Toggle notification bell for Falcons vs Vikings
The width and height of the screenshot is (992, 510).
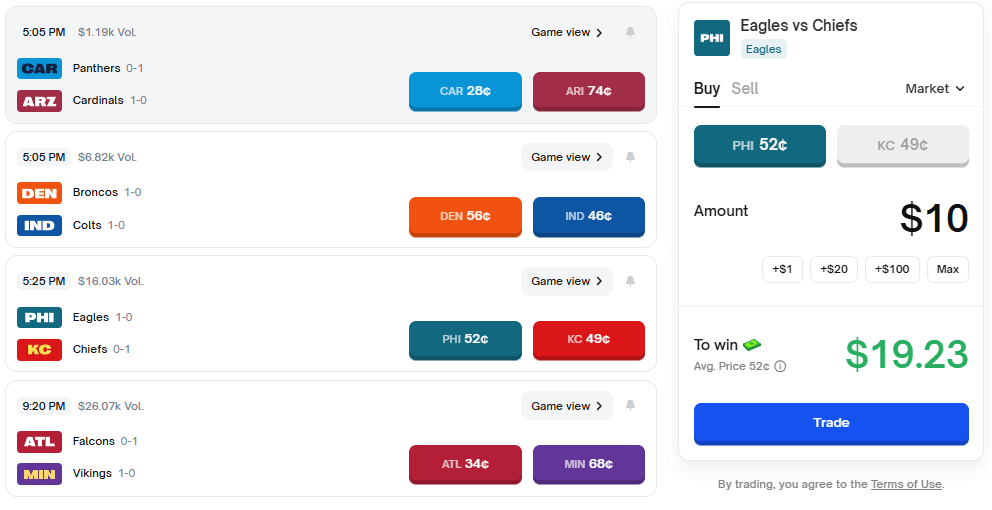630,406
